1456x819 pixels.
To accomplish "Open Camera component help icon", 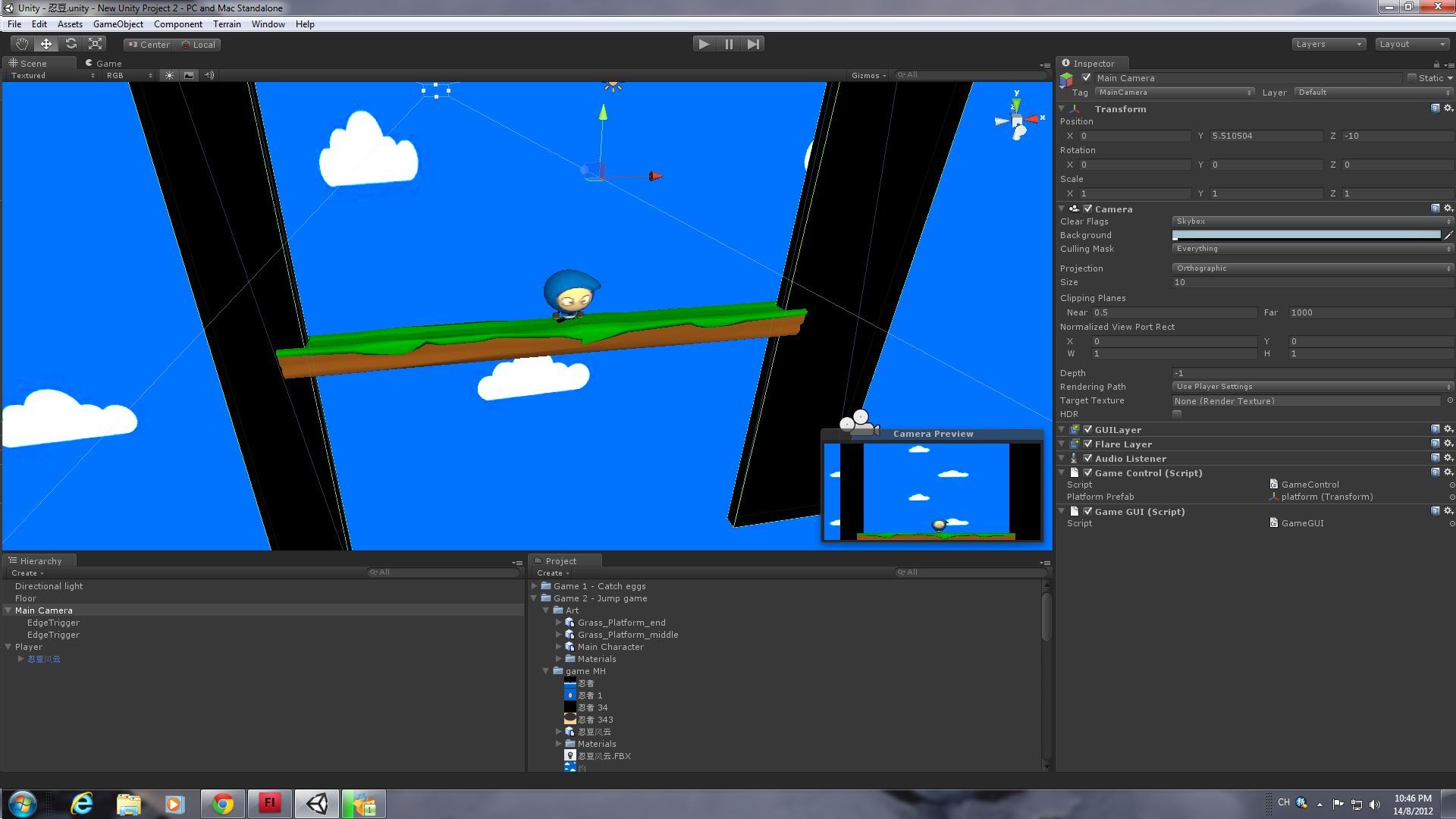I will click(x=1436, y=209).
